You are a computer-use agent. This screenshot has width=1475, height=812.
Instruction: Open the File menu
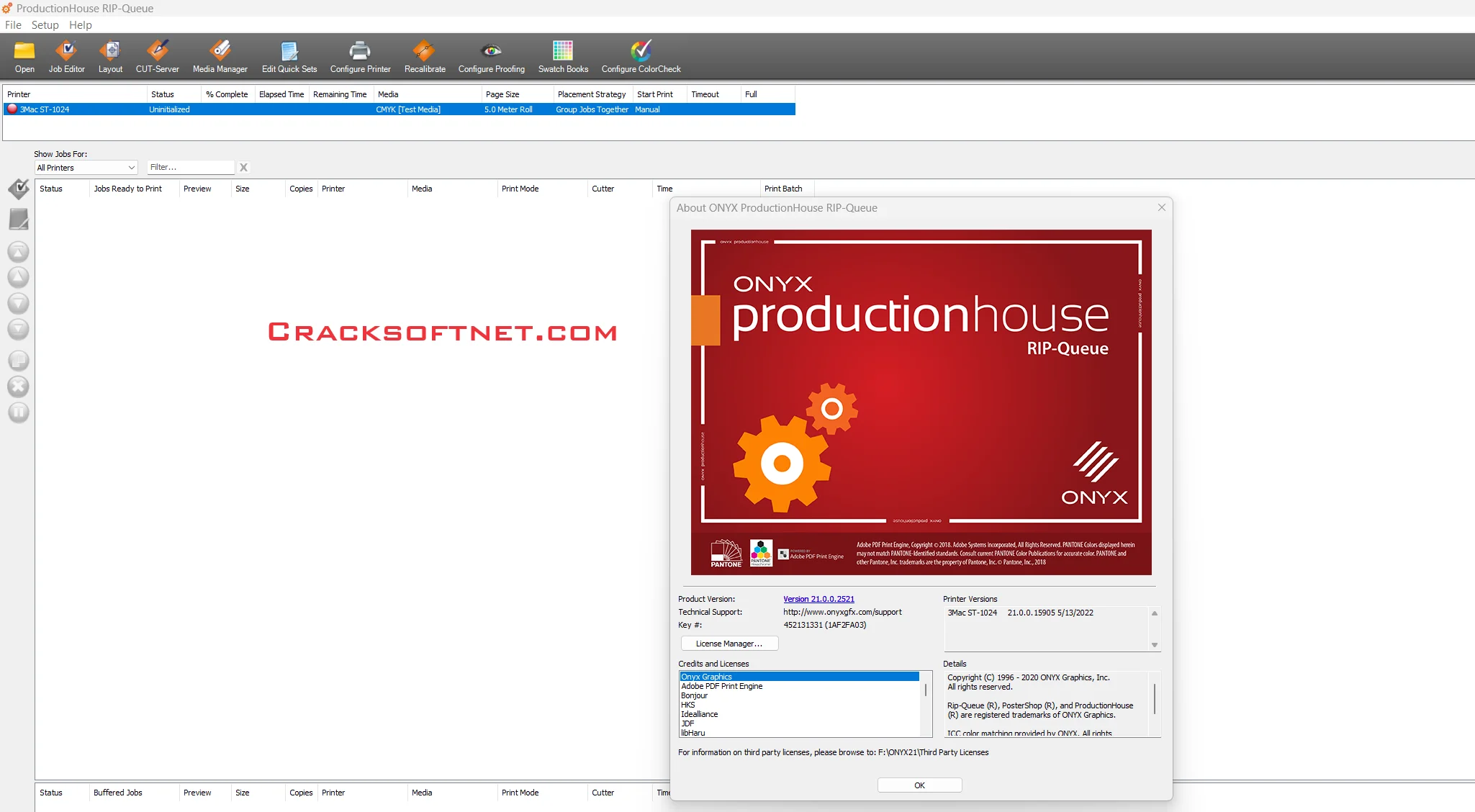point(13,24)
